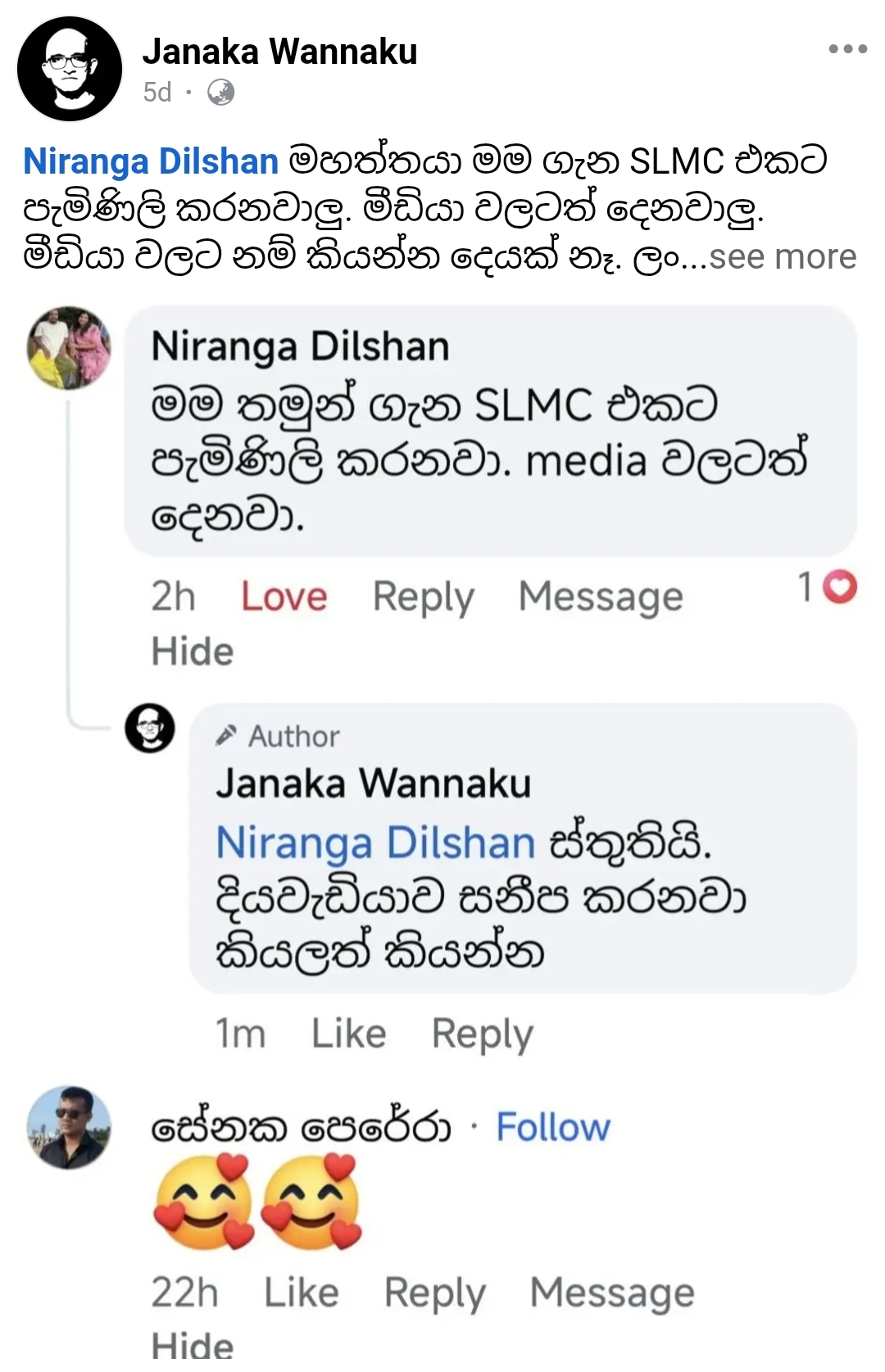885x1372 pixels.
Task: Reply to Niranga Dilshan's comment
Action: [424, 597]
